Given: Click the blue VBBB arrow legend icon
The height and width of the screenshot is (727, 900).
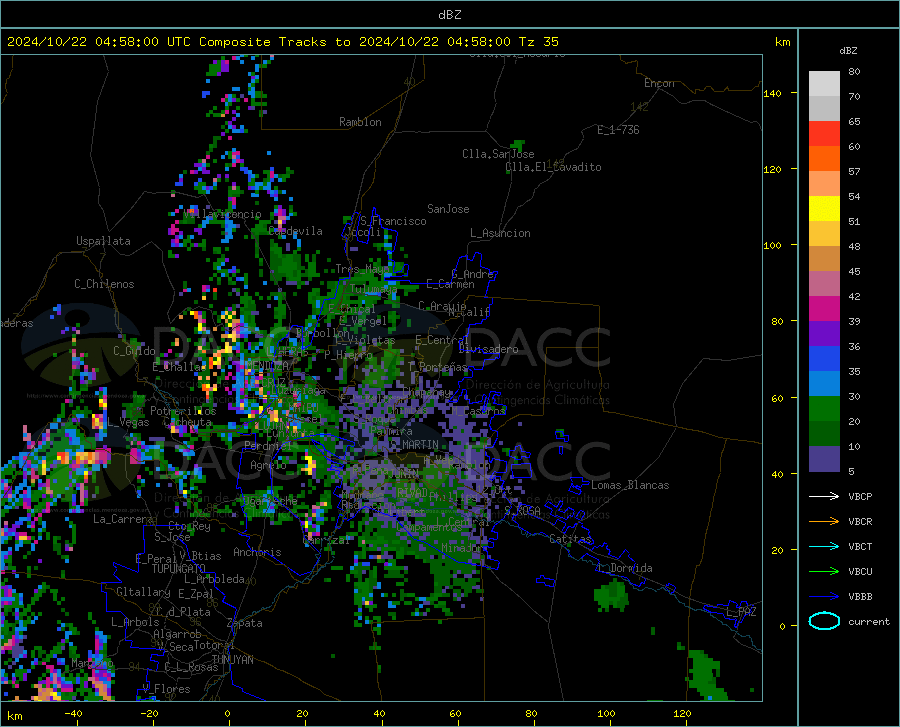Looking at the screenshot, I should [x=824, y=597].
